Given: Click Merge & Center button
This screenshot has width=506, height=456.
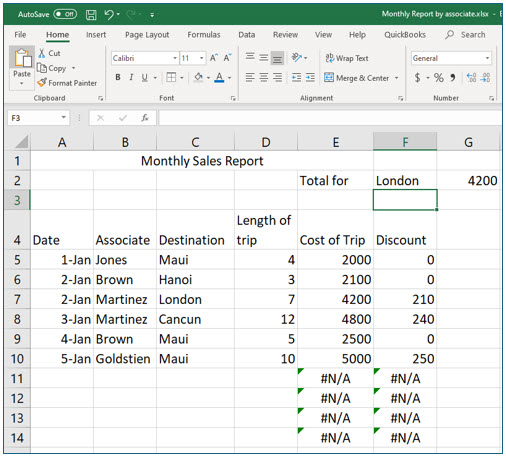Looking at the screenshot, I should click(356, 78).
